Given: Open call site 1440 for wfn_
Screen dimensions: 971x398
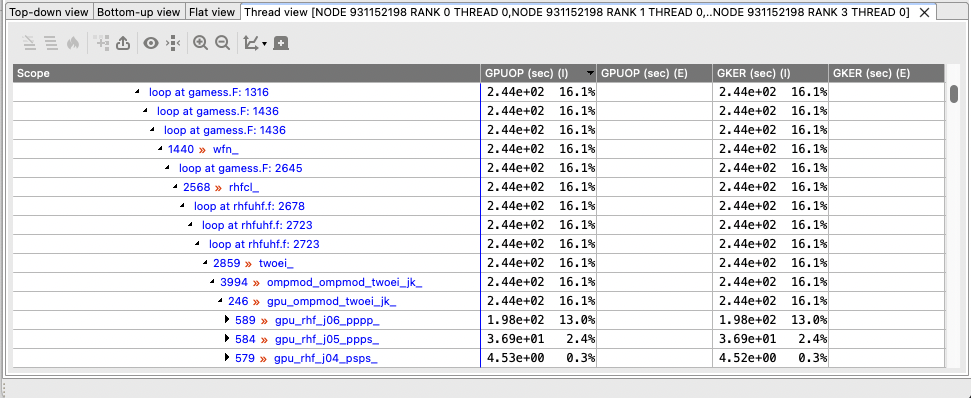Looking at the screenshot, I should pyautogui.click(x=181, y=149).
